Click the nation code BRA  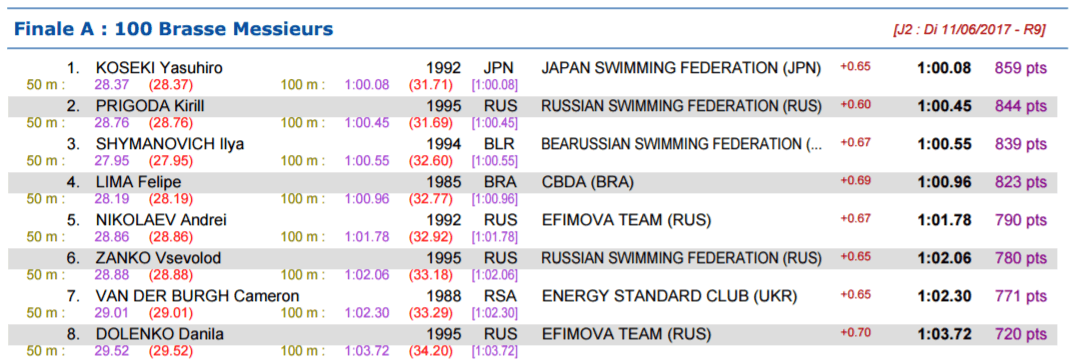tap(499, 182)
